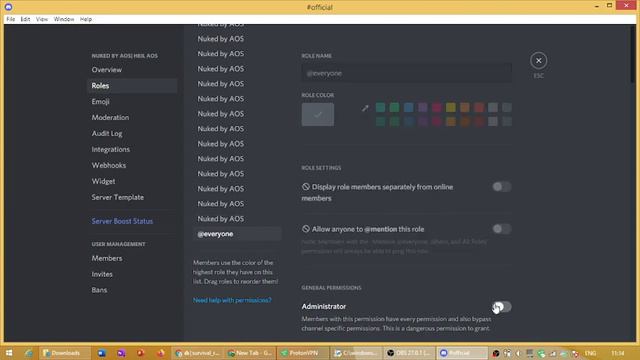Open the Members management page

[x=133, y=258]
